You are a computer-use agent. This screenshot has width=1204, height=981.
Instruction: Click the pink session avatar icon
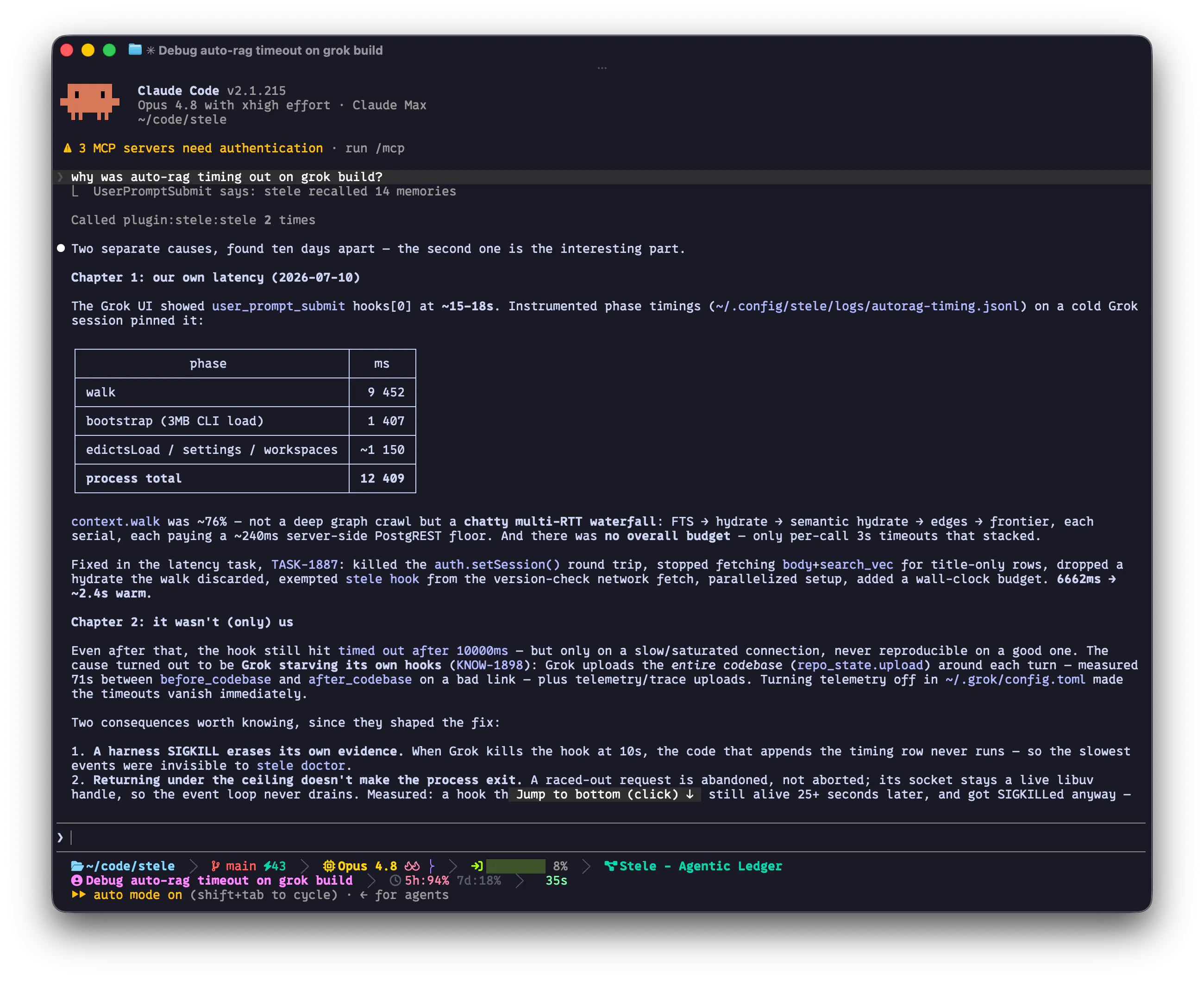77,880
